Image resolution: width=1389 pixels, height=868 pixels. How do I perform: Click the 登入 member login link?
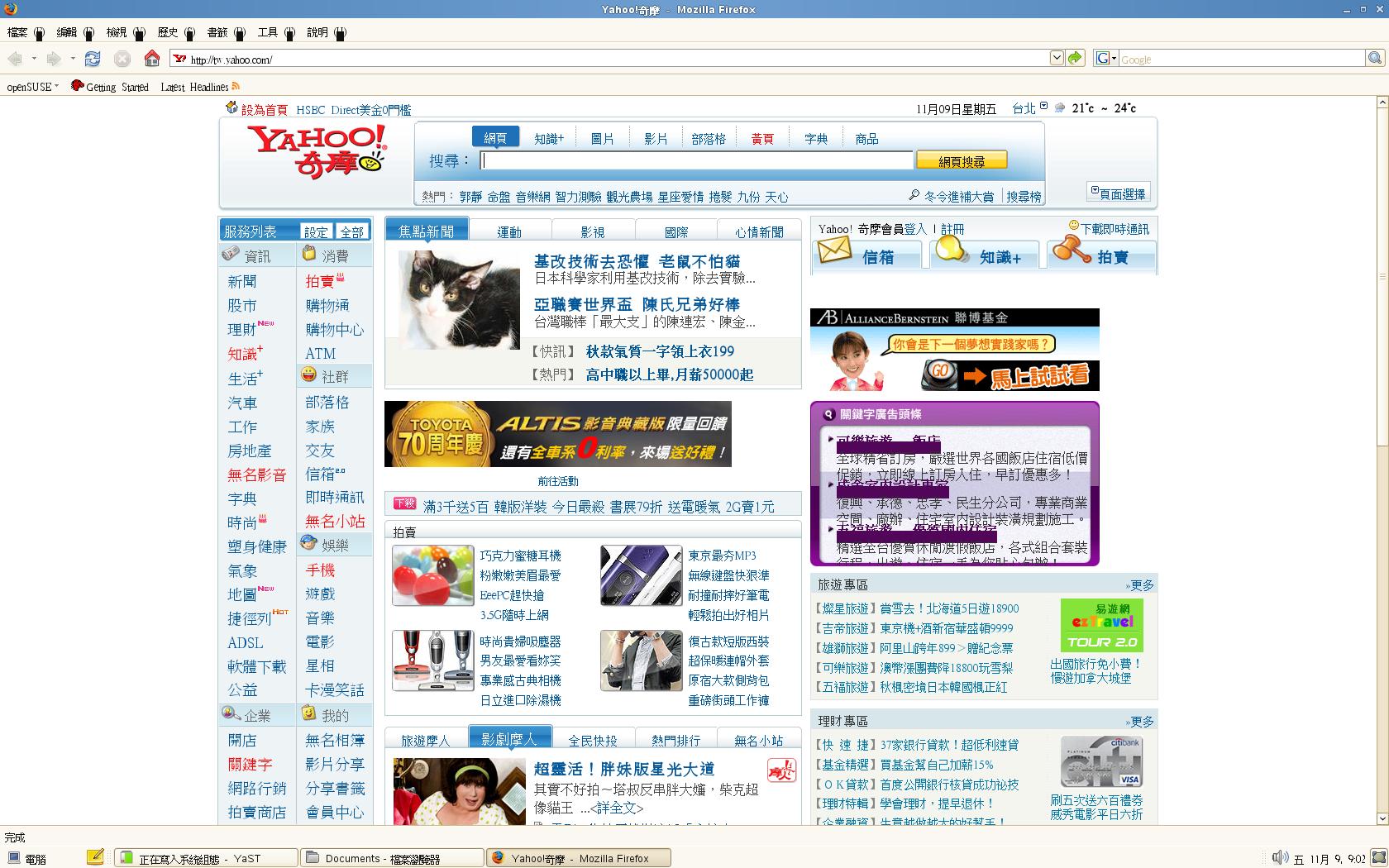915,229
